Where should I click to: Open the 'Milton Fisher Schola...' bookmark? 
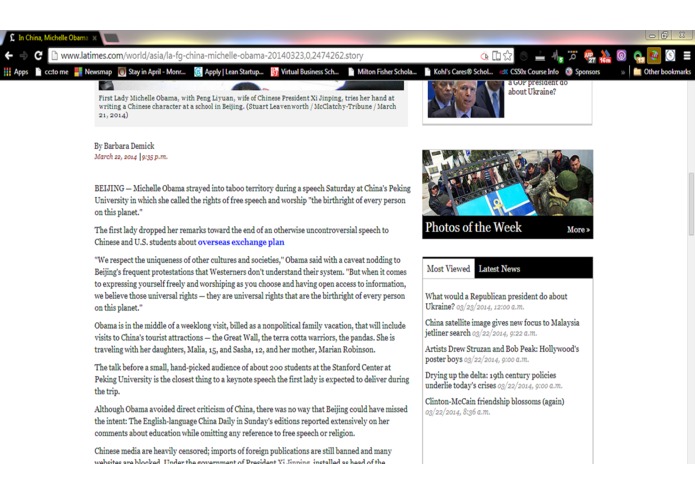[x=382, y=72]
